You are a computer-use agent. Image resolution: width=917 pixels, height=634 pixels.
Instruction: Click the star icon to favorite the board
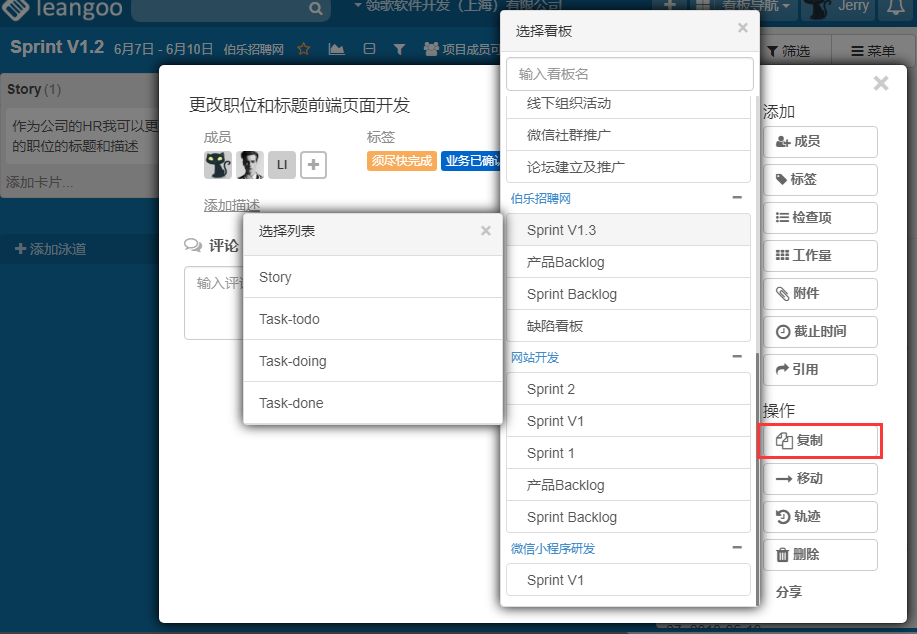pos(304,49)
